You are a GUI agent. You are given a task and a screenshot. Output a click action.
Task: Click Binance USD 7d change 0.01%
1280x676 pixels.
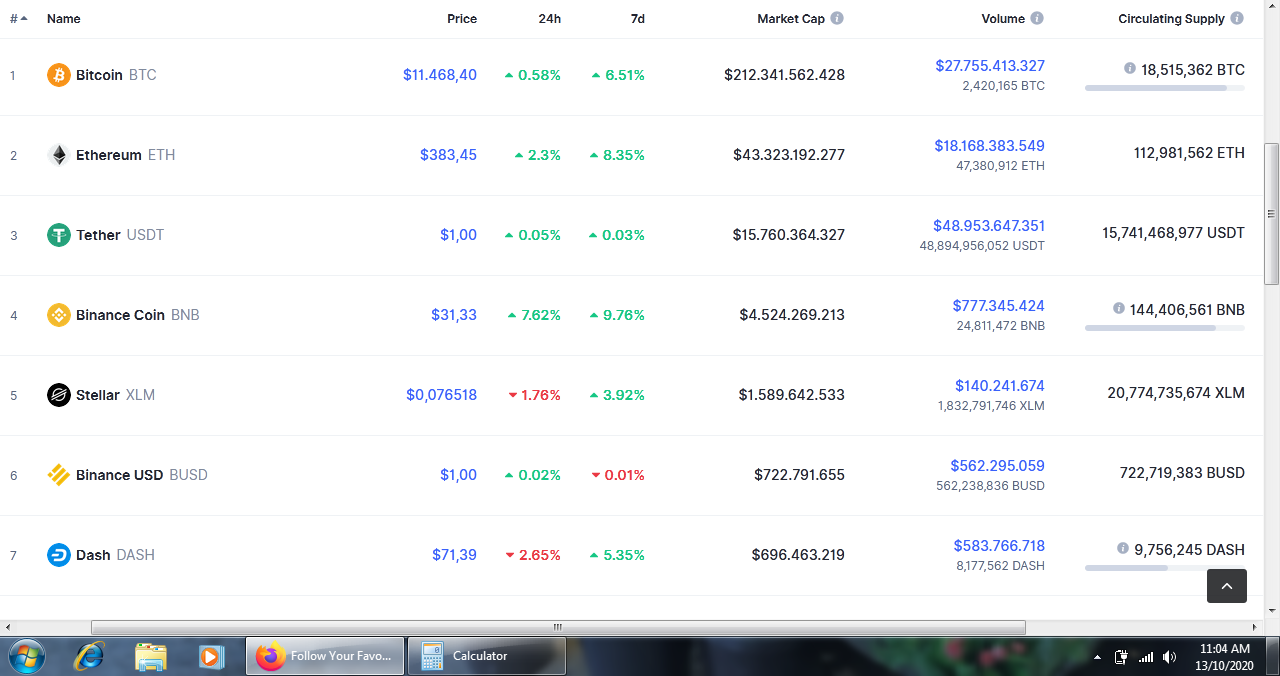coord(618,475)
